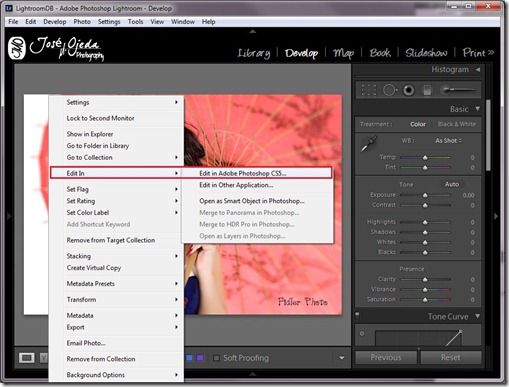Click the purple color label swatch

coord(200,358)
